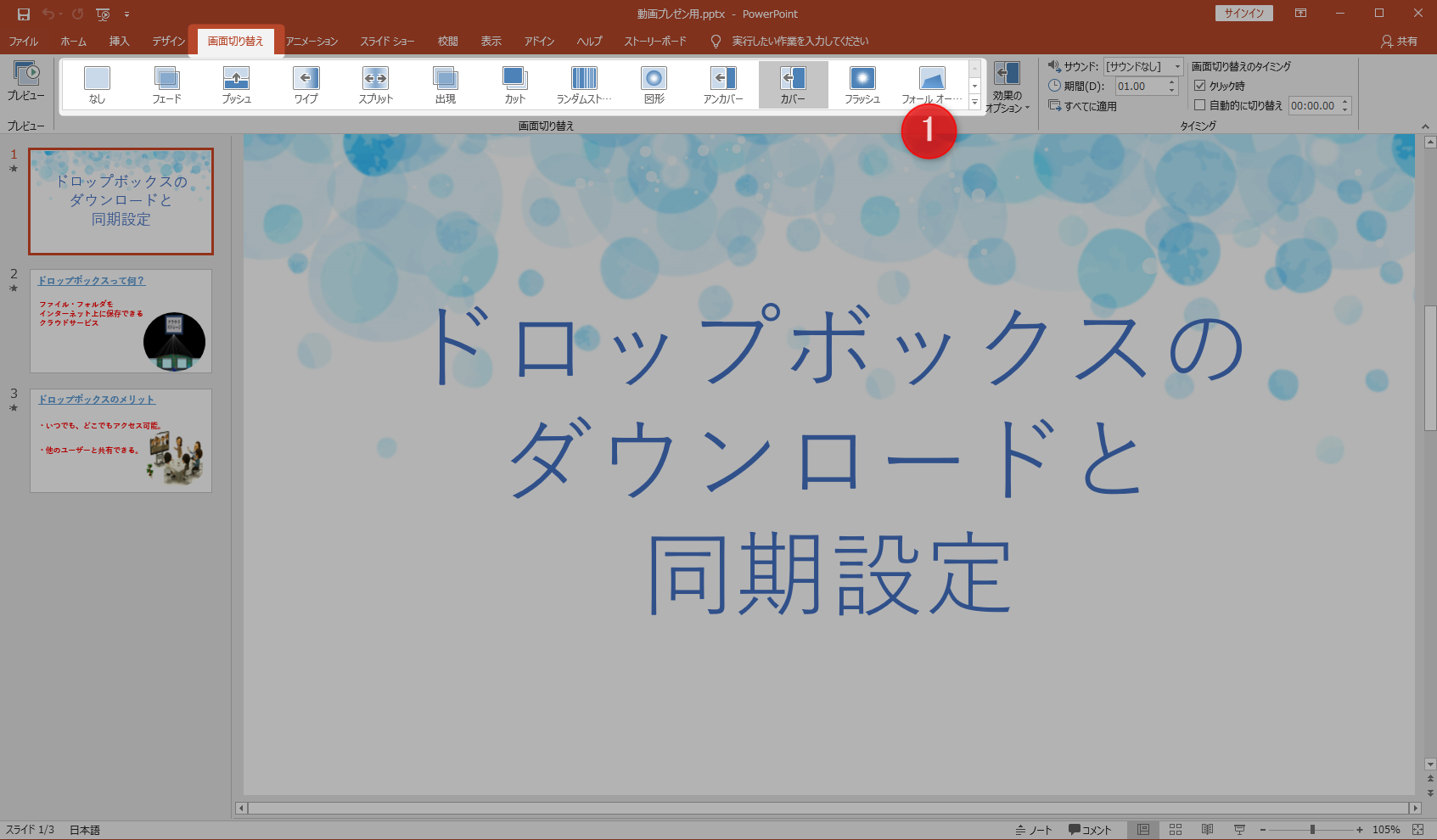Select the 出現 transition
Viewport: 1437px width, 840px height.
click(x=446, y=85)
